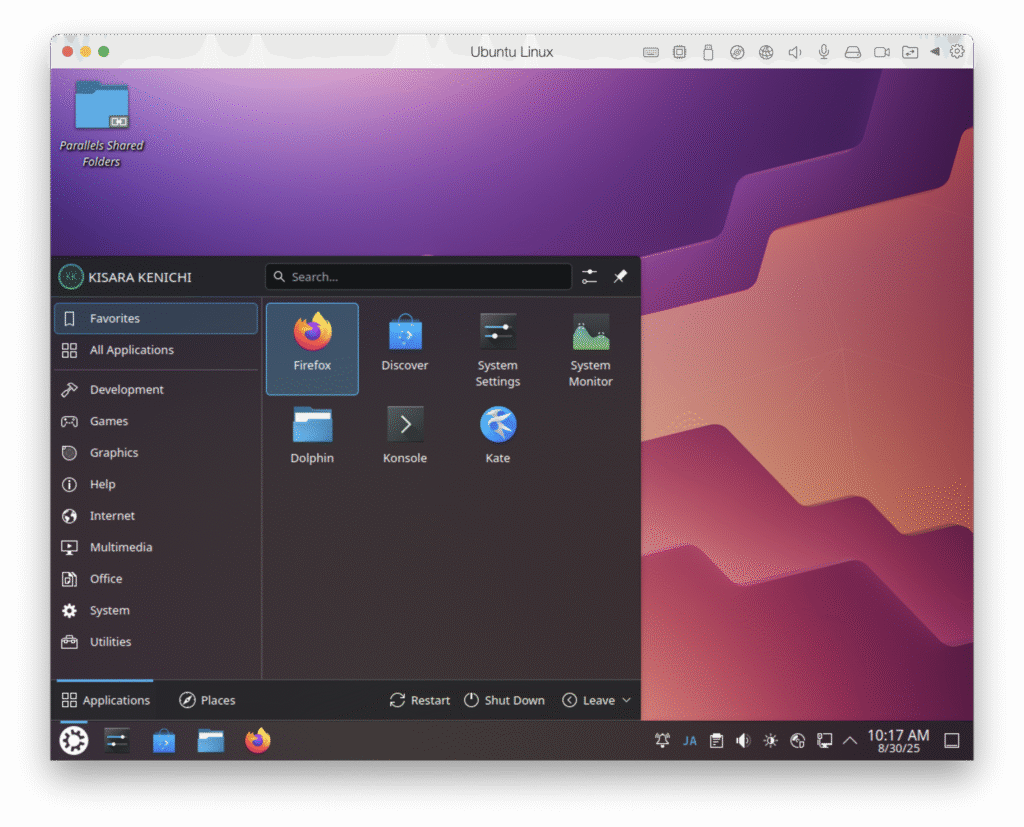Click the KISARA KENICHI user avatar
Screen dimensions: 1024x827
click(x=71, y=277)
